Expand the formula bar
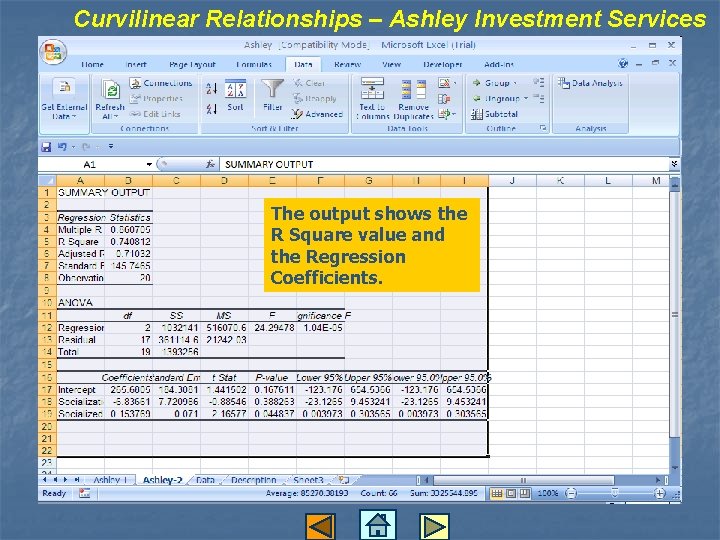Viewport: 720px width, 540px height. (x=674, y=164)
